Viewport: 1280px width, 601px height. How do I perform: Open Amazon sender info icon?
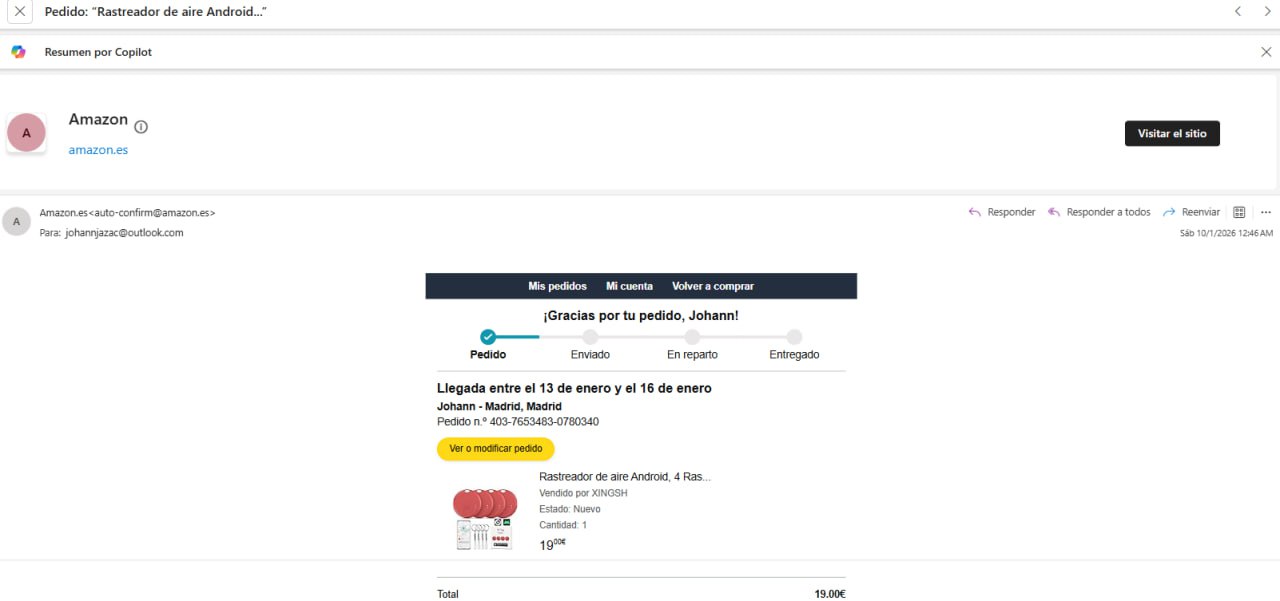click(141, 127)
